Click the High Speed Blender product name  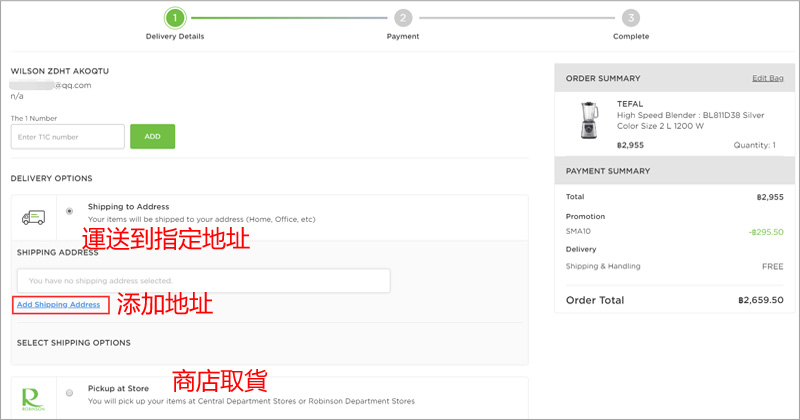[x=688, y=120]
